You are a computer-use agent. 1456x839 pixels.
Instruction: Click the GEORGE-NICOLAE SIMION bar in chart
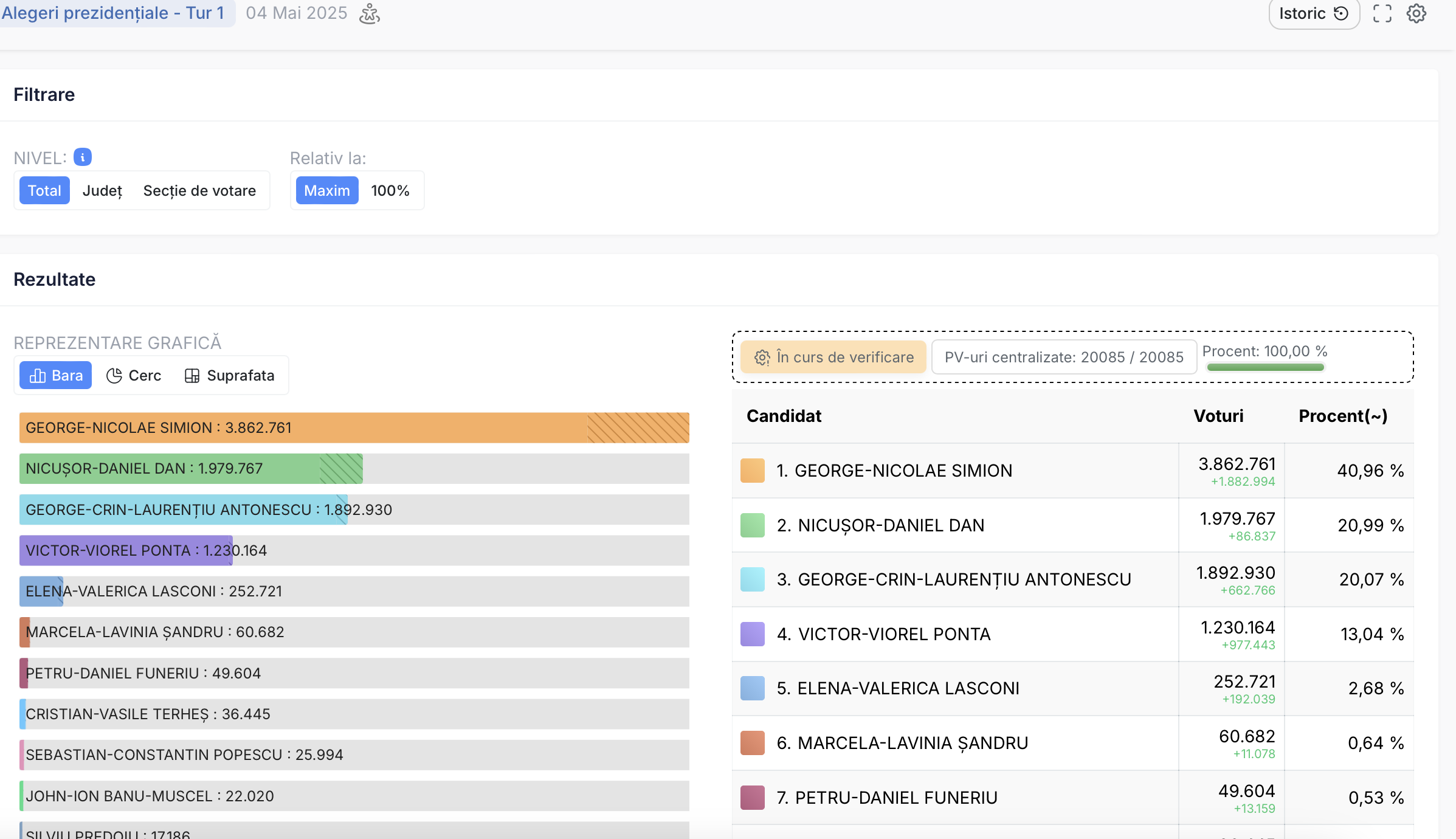click(354, 428)
